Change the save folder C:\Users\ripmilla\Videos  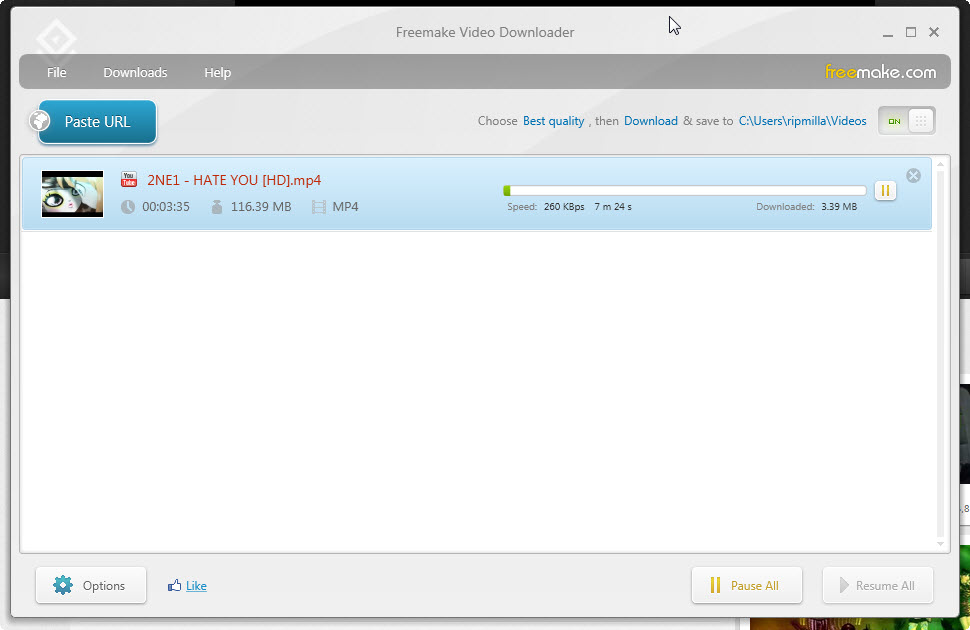click(802, 121)
